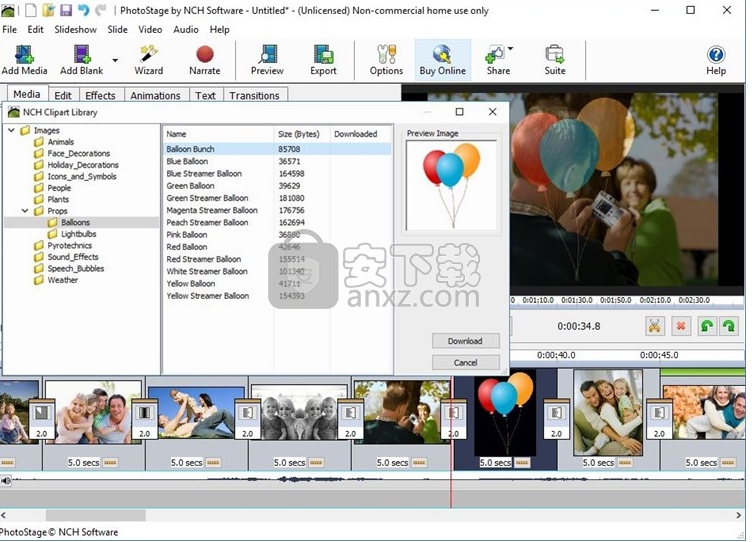The height and width of the screenshot is (542, 752).
Task: Sort list by Size (Bytes) column
Action: tap(302, 134)
